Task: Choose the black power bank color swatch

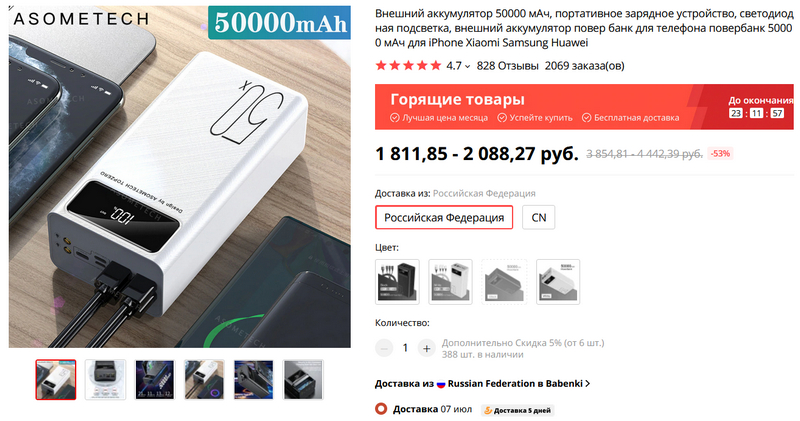Action: [397, 282]
